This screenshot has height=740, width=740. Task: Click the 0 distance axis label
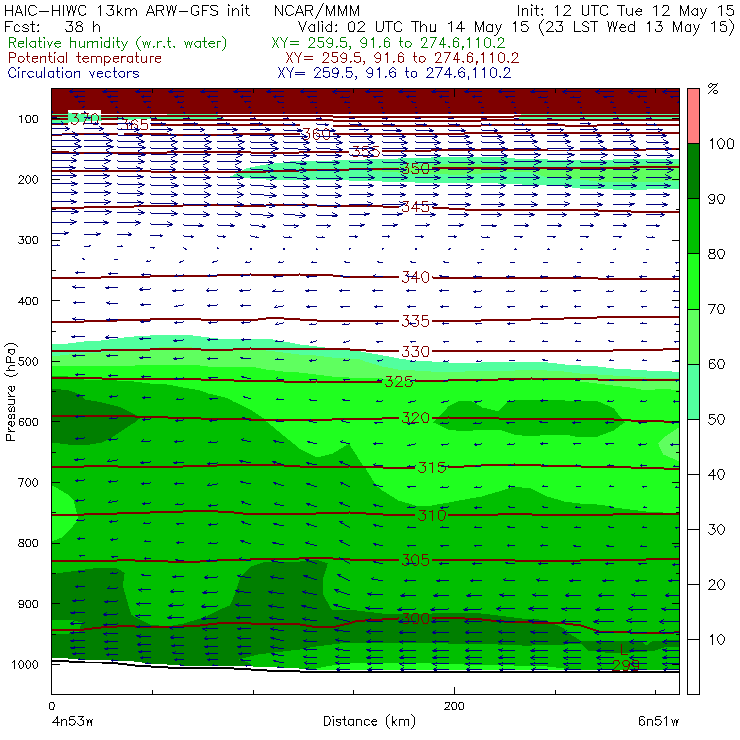point(52,706)
